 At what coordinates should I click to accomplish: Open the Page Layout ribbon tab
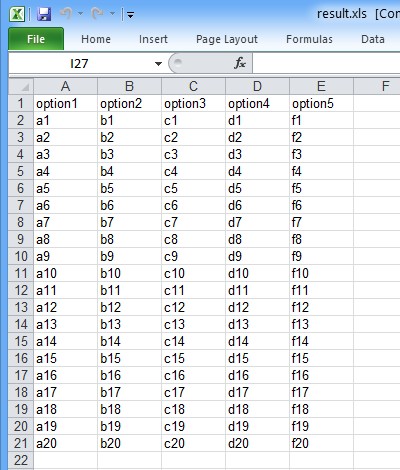point(227,39)
